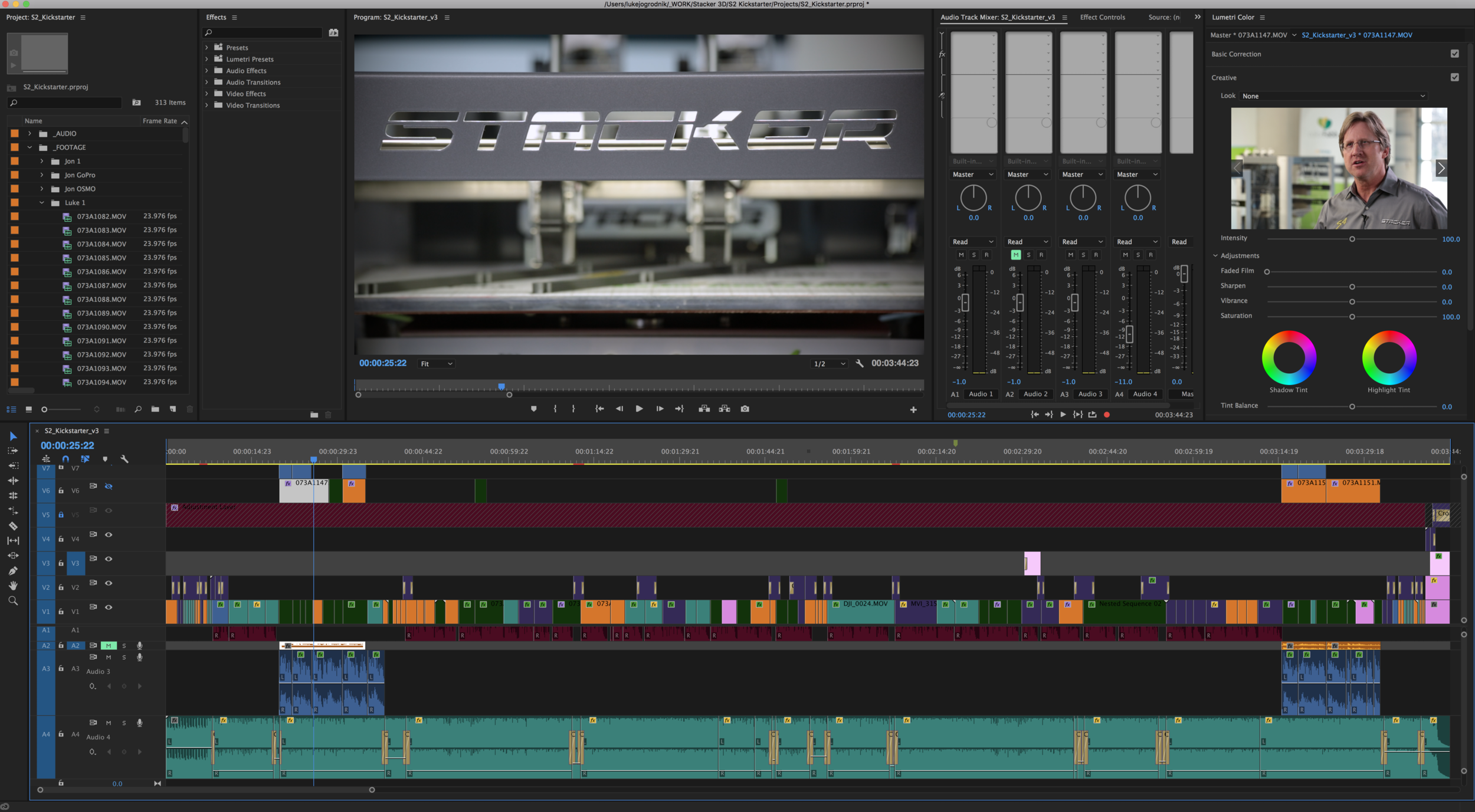The height and width of the screenshot is (812, 1475).
Task: Open Timeline Display Settings wrench
Action: tap(124, 459)
